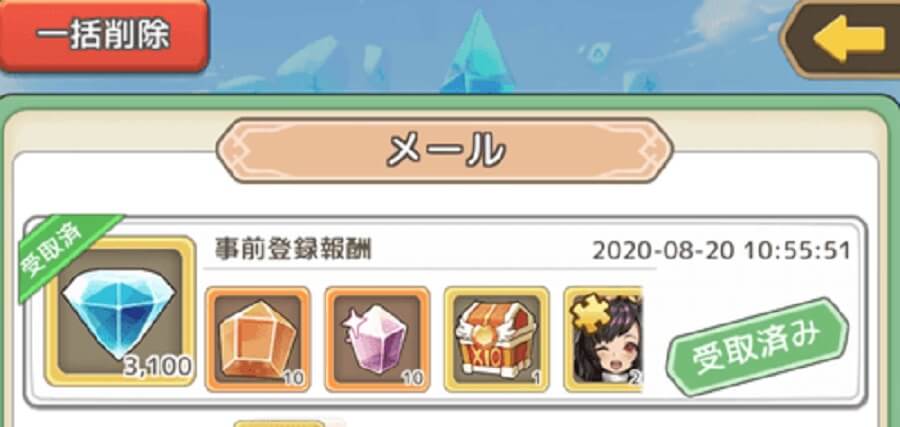Tap the number 10 under the orange gem
The height and width of the screenshot is (427, 900).
(294, 378)
